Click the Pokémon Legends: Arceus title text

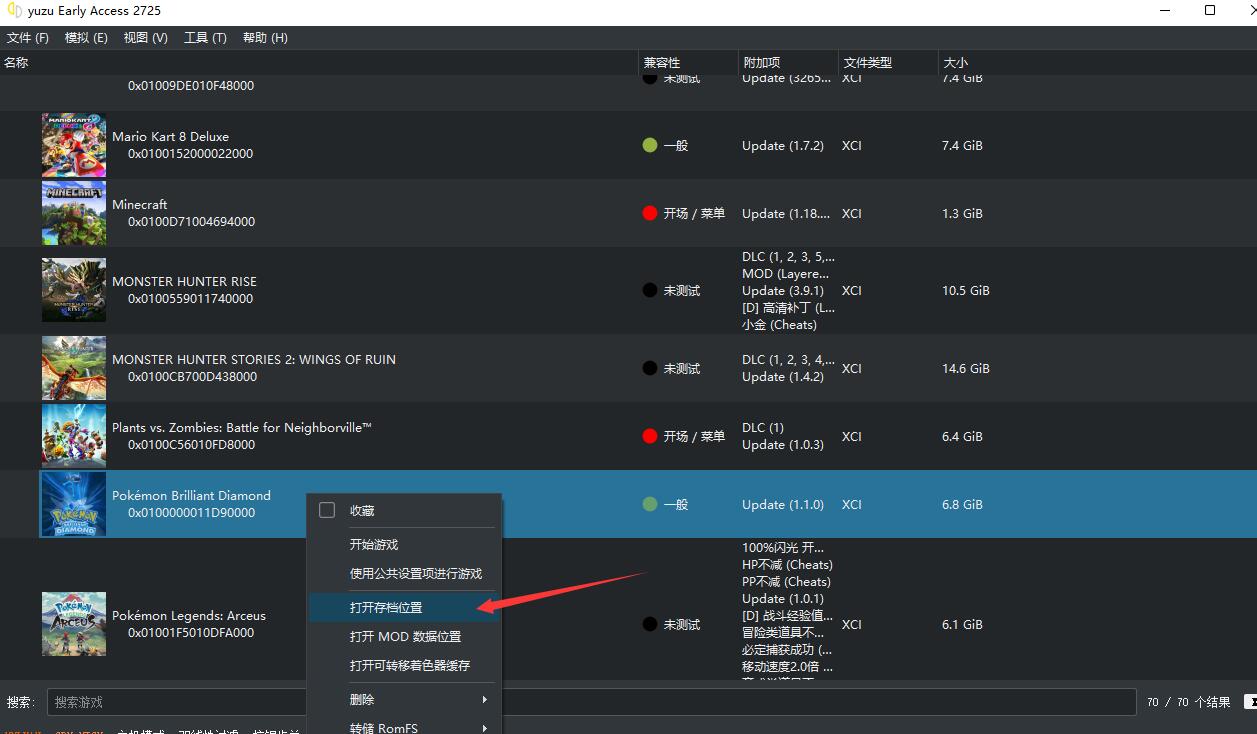click(x=189, y=616)
